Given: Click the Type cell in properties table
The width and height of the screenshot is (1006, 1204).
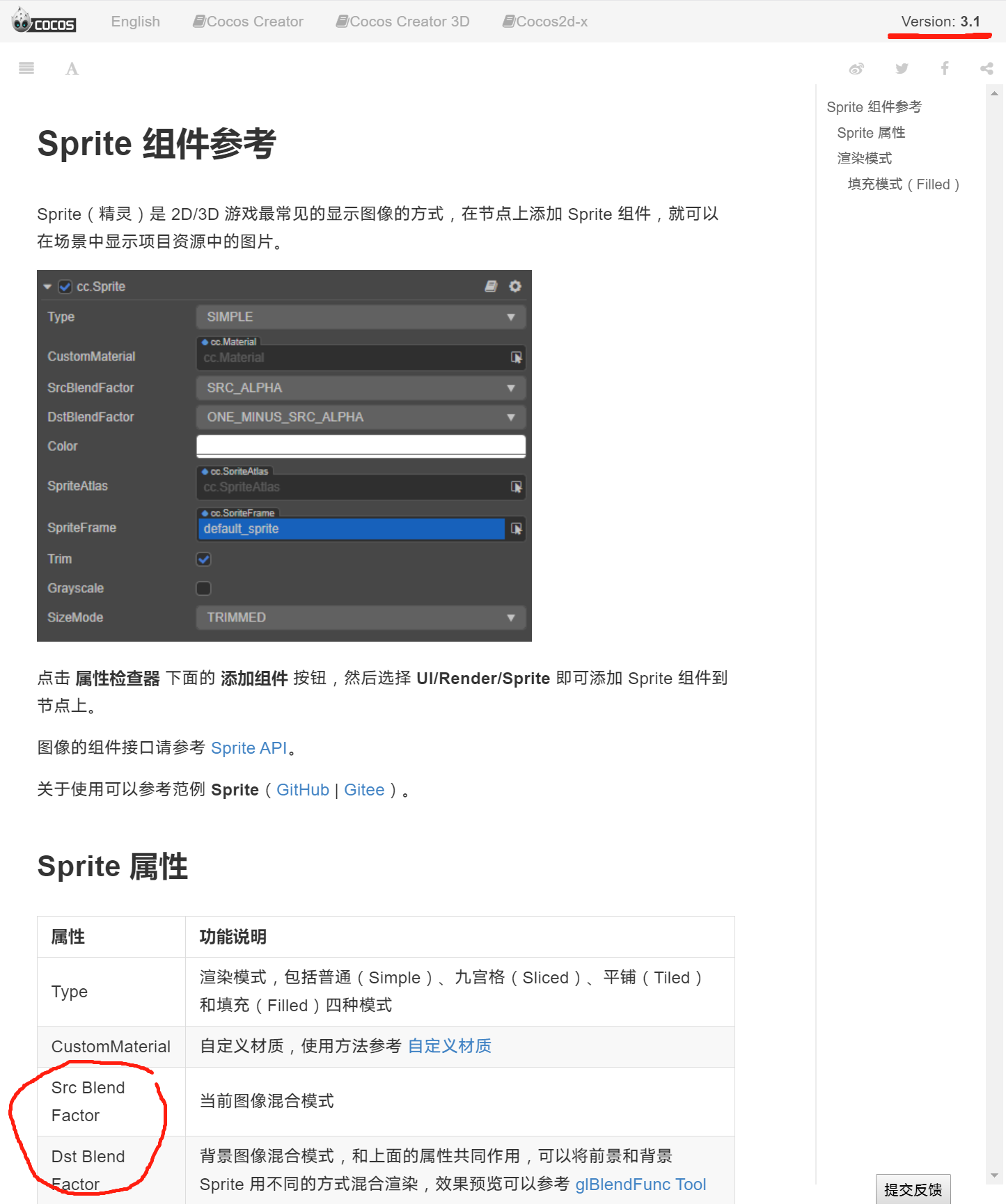Looking at the screenshot, I should pyautogui.click(x=111, y=992).
